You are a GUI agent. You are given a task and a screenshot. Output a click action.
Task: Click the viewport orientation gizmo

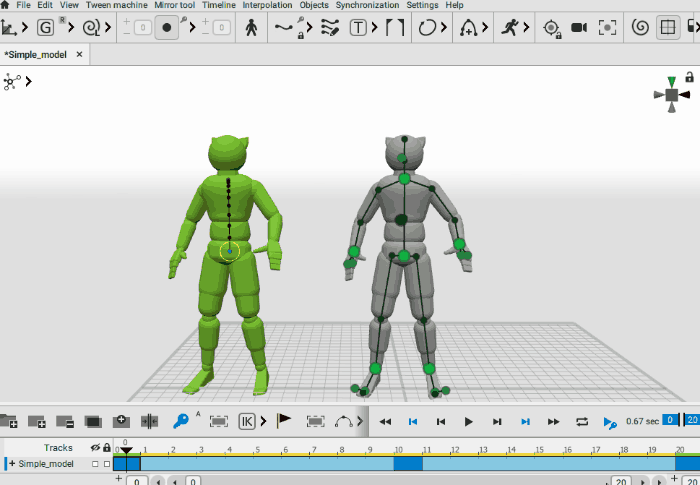pyautogui.click(x=672, y=94)
